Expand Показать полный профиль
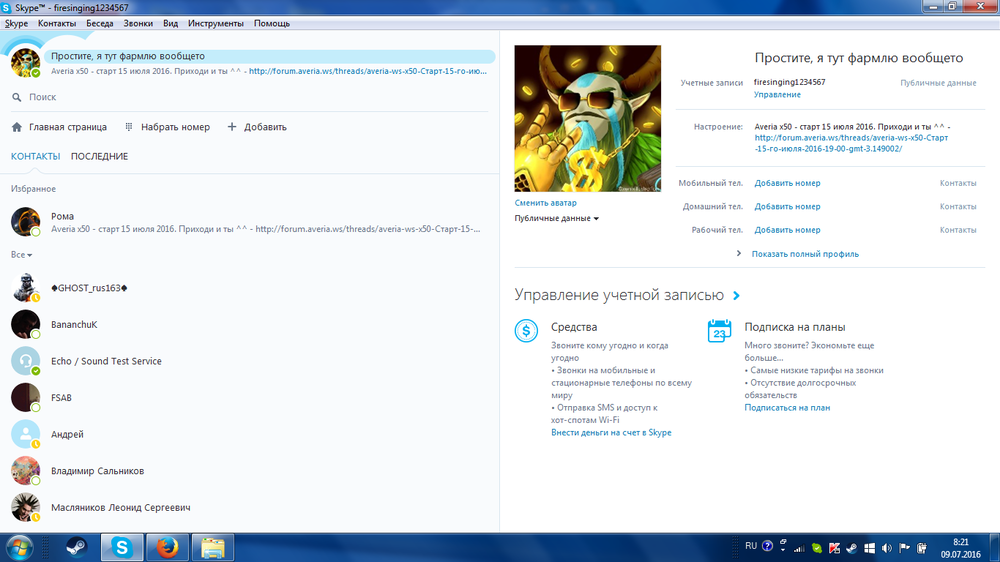Viewport: 1000px width, 562px height. tap(804, 254)
